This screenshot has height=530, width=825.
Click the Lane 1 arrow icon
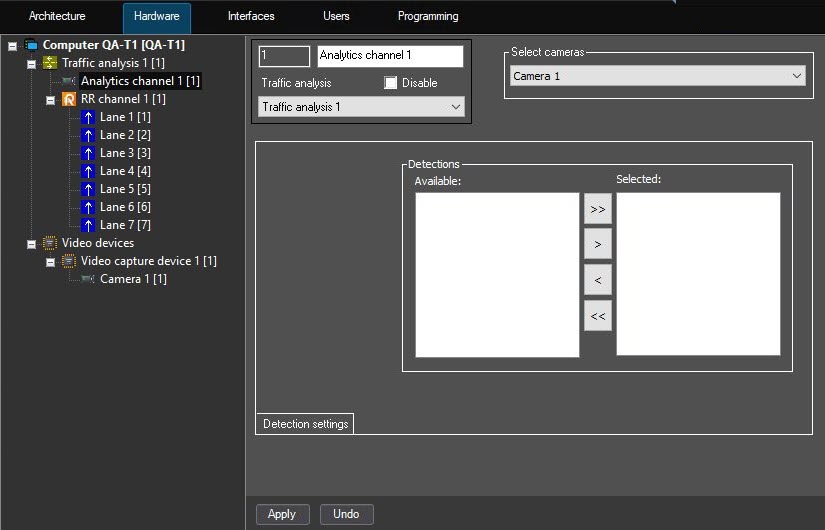[88, 117]
